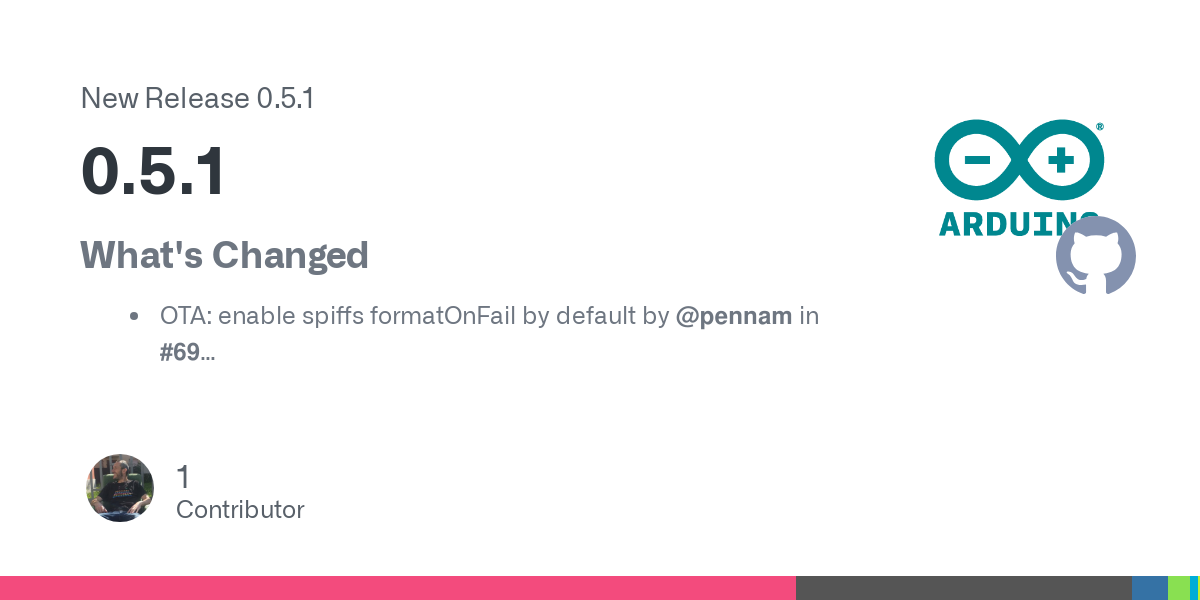Open the contributor avatar photo
Viewport: 1200px width, 600px height.
[120, 488]
